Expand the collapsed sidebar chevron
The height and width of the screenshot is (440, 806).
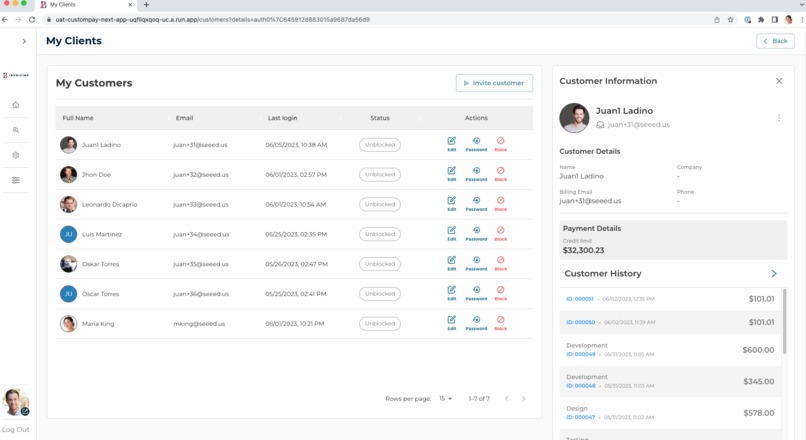(x=24, y=41)
